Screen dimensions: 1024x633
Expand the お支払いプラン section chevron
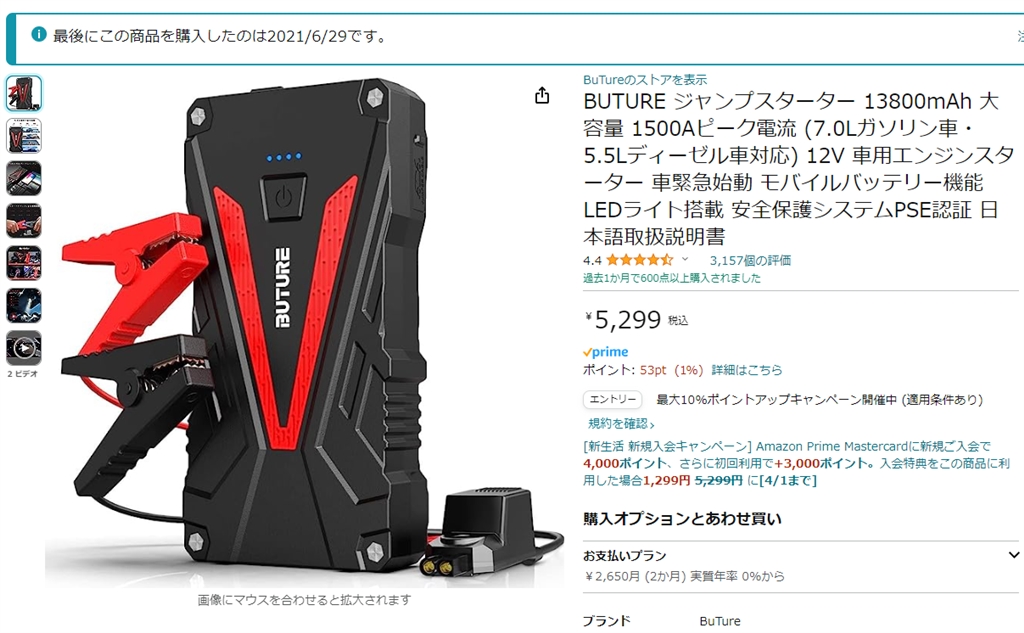[x=1014, y=555]
